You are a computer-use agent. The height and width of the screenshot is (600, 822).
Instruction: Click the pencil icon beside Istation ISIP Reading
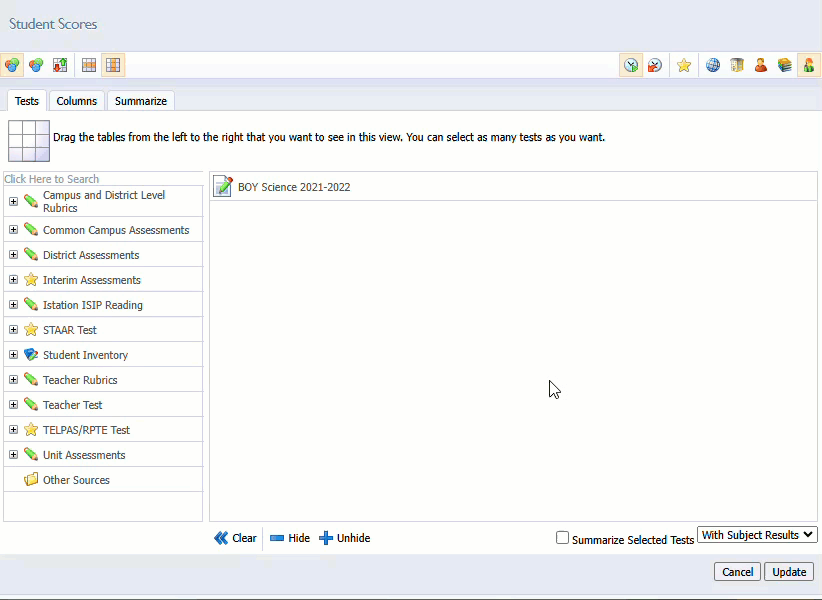coord(31,304)
